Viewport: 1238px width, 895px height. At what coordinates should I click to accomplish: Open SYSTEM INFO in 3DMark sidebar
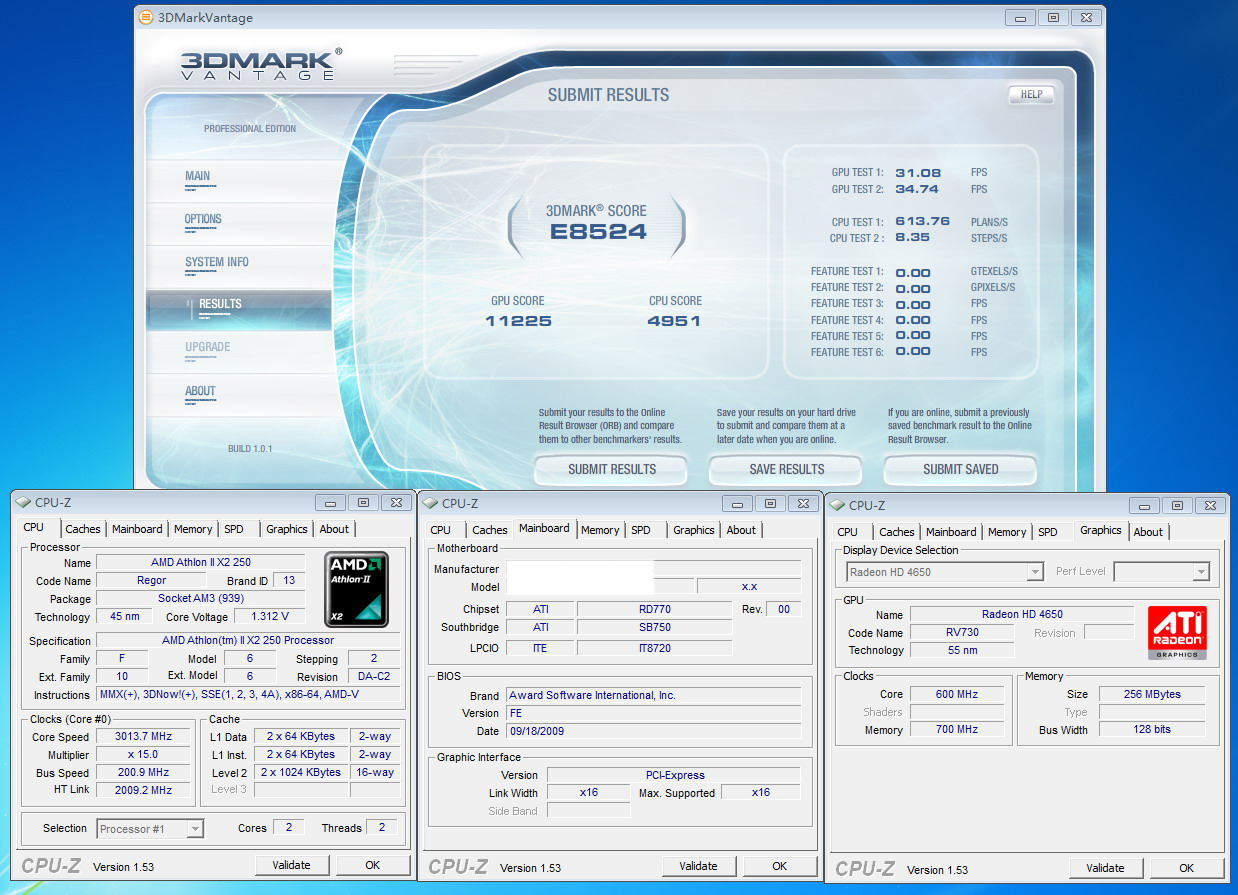click(216, 262)
